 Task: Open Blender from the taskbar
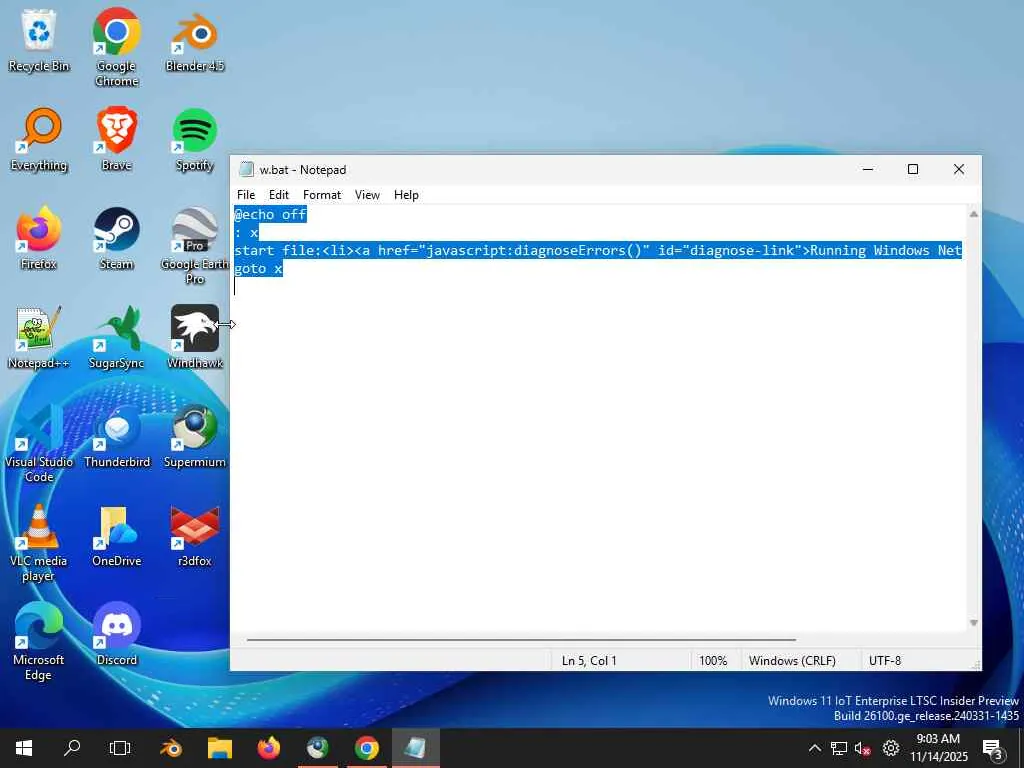[171, 748]
